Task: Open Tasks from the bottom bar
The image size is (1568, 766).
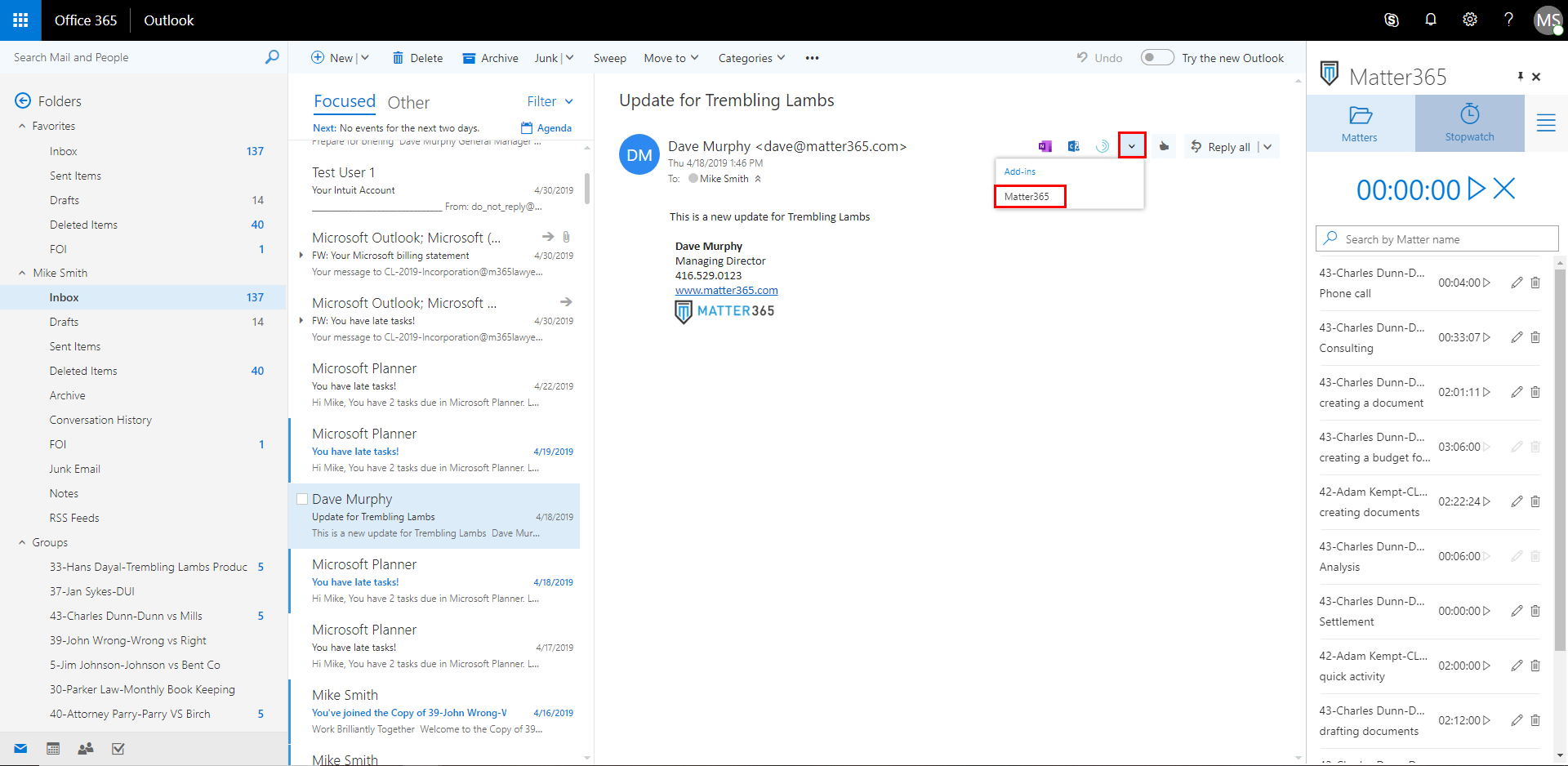Action: 118,749
